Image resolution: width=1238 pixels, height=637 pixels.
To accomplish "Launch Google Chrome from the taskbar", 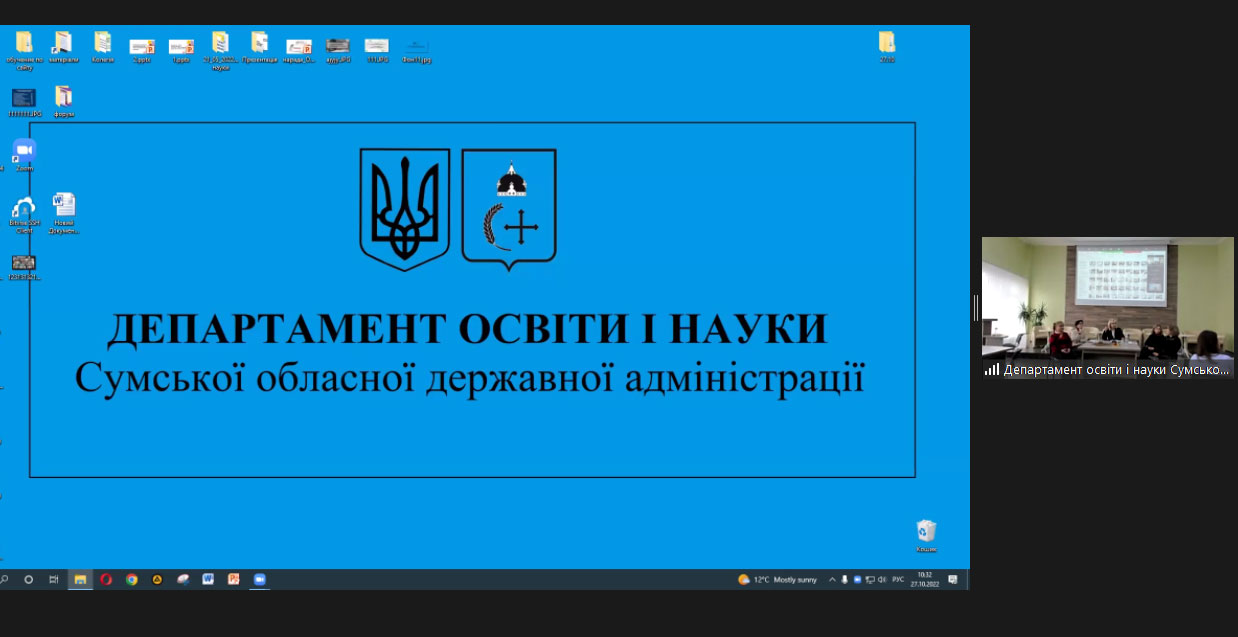I will coord(132,579).
